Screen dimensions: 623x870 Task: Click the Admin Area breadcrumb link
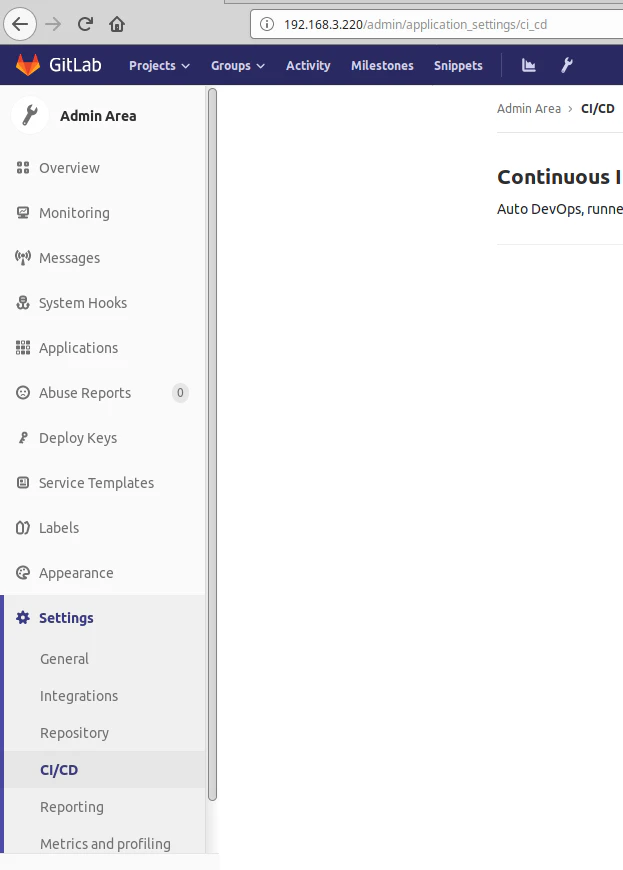(529, 108)
